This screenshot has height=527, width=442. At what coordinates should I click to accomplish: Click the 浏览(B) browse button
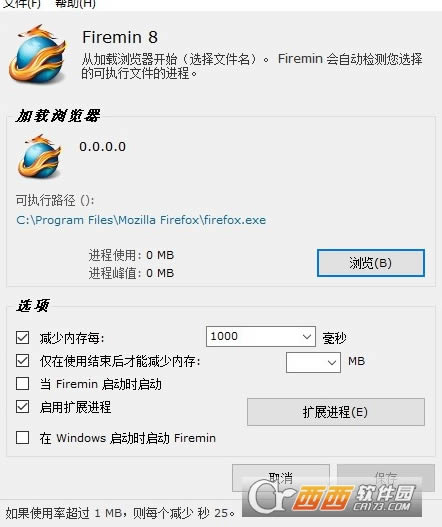click(x=371, y=263)
